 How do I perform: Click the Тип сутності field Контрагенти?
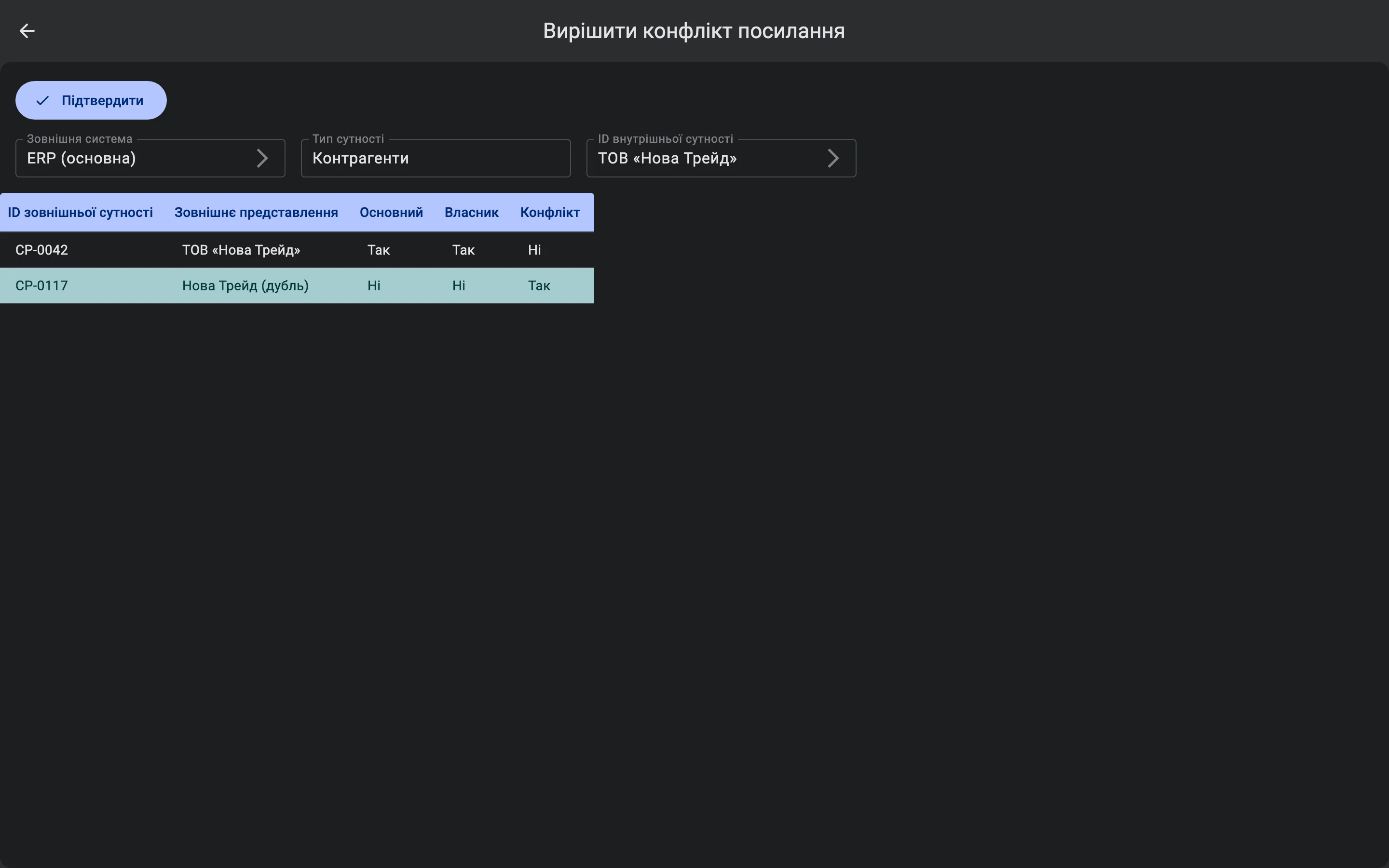436,158
